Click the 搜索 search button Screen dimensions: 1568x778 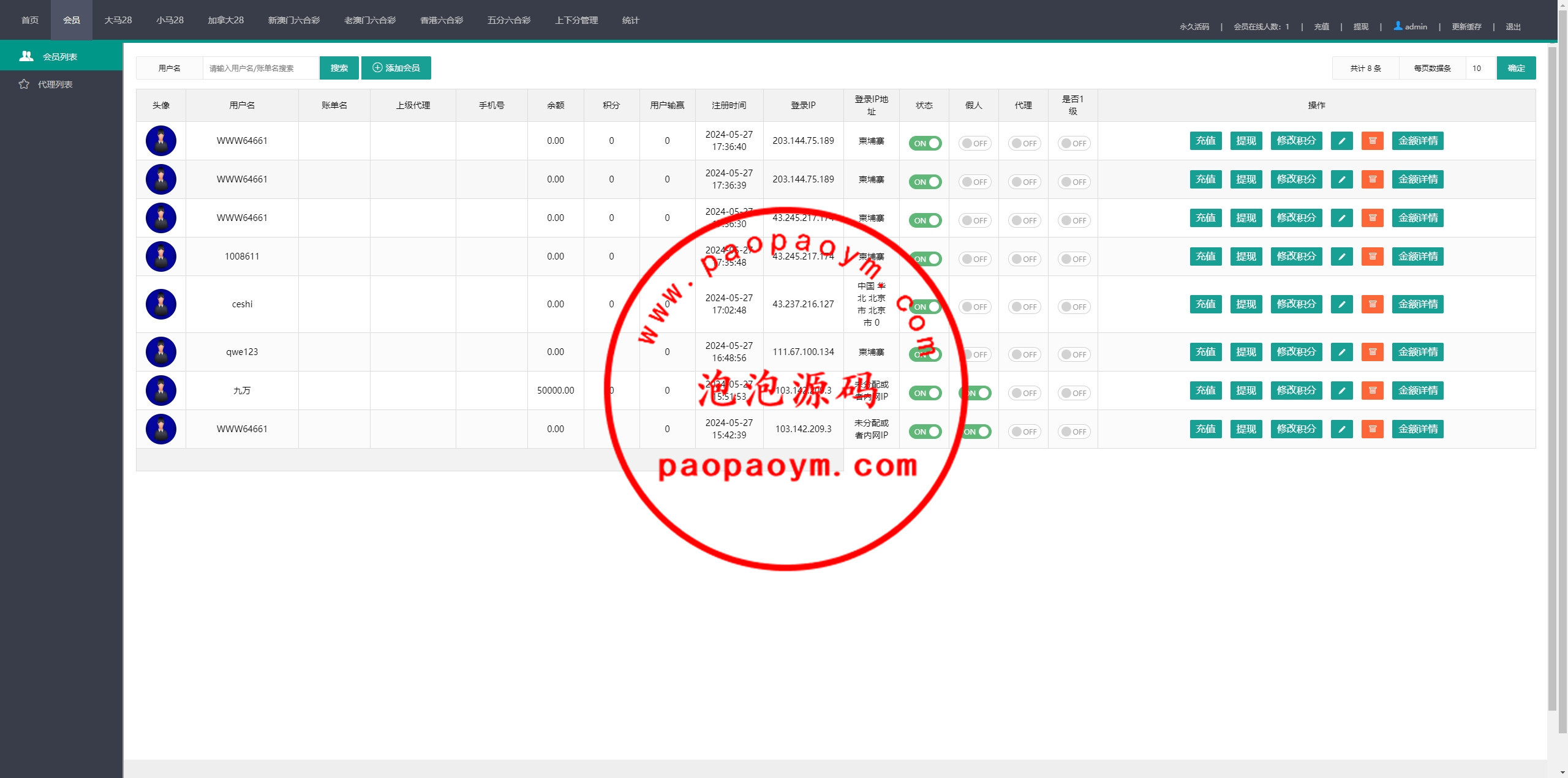tap(339, 68)
